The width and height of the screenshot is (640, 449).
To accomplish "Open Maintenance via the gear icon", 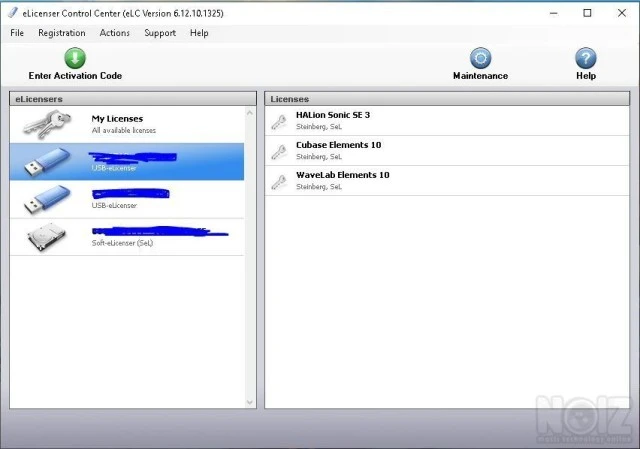I will coord(480,58).
